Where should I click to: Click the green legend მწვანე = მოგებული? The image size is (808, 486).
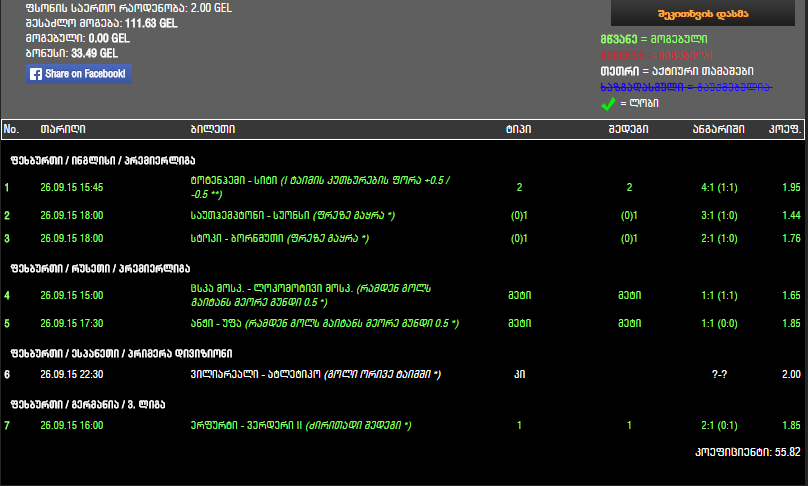click(654, 39)
